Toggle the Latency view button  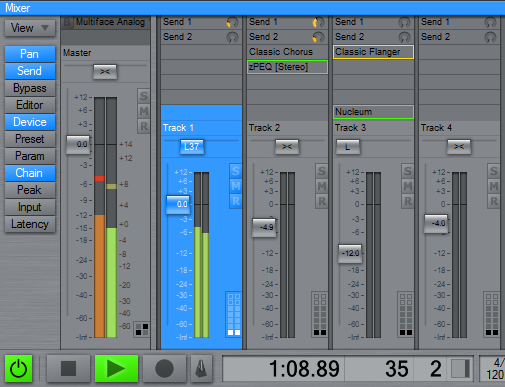coord(30,224)
